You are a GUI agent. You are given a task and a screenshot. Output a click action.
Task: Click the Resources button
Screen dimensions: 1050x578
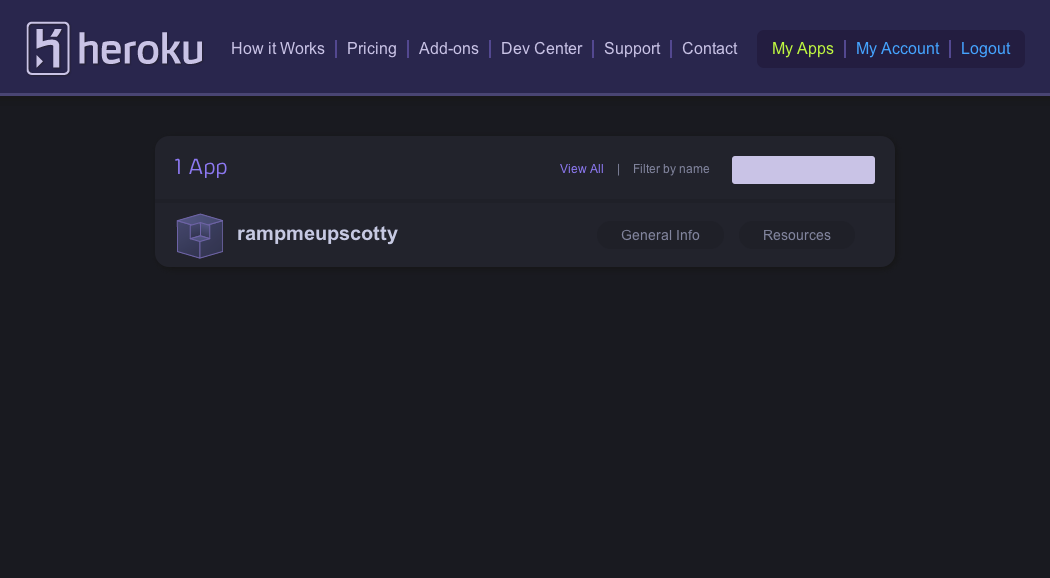[797, 235]
